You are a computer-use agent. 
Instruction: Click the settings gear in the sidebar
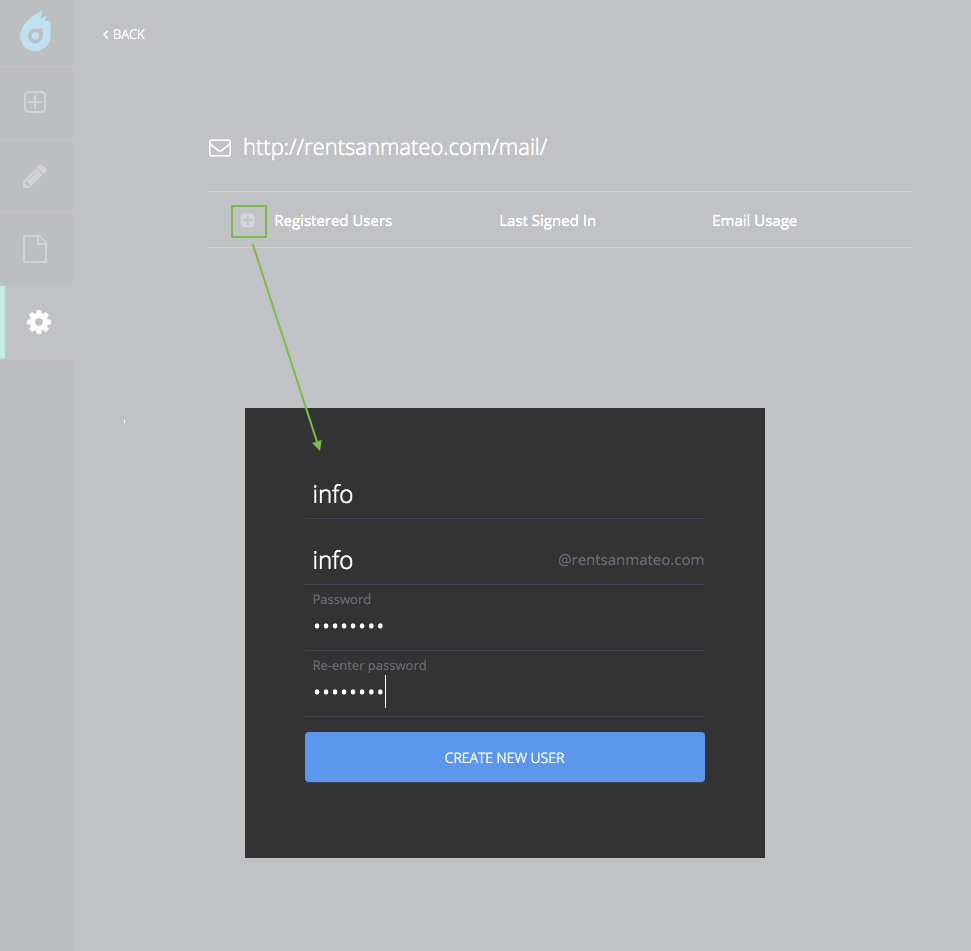pyautogui.click(x=38, y=322)
